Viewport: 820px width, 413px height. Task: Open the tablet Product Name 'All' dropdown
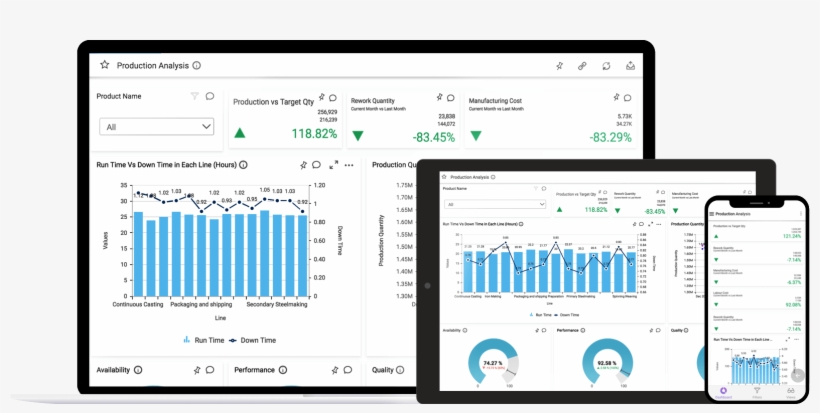tap(495, 204)
